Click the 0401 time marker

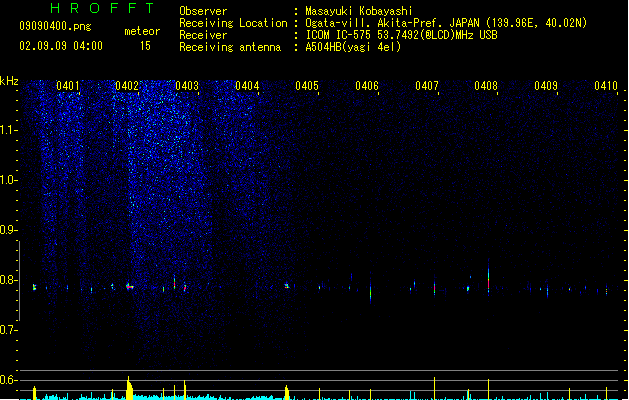click(x=68, y=86)
